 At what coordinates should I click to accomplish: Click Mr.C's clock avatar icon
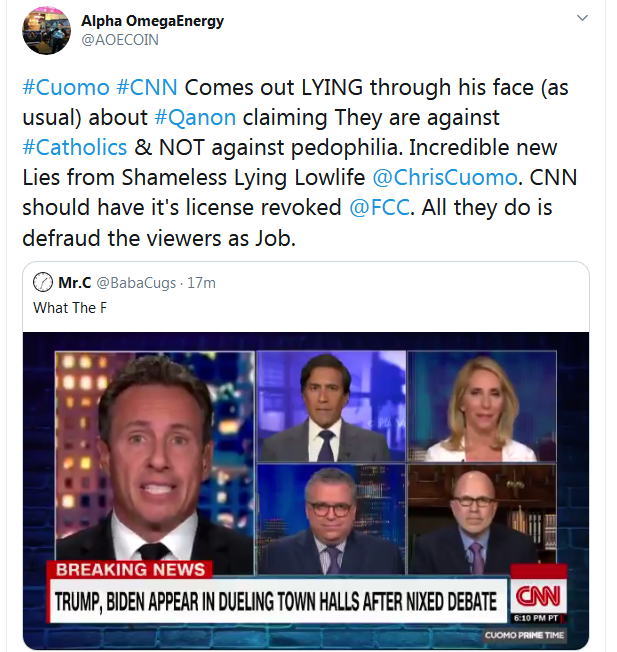pos(43,282)
